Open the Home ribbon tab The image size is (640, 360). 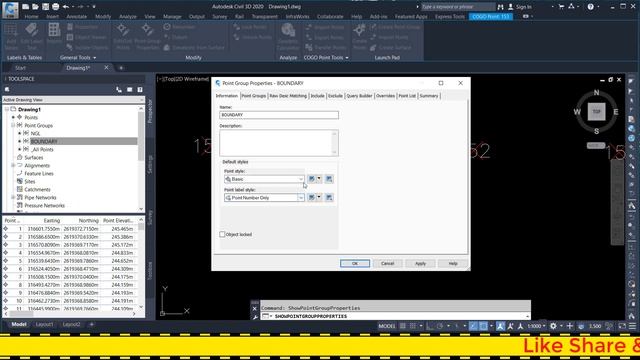click(x=31, y=17)
